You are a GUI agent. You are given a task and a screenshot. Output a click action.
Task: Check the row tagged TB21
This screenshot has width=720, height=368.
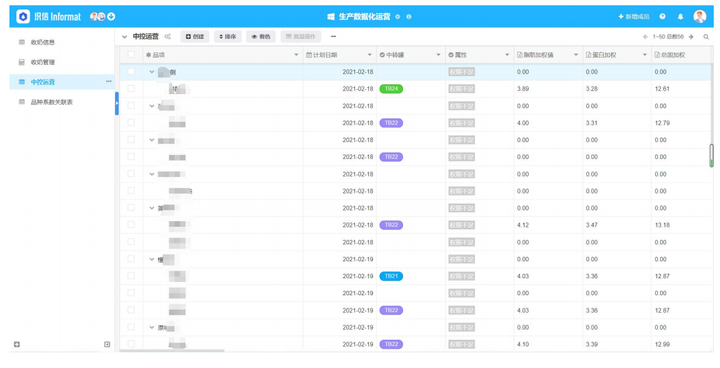131,276
